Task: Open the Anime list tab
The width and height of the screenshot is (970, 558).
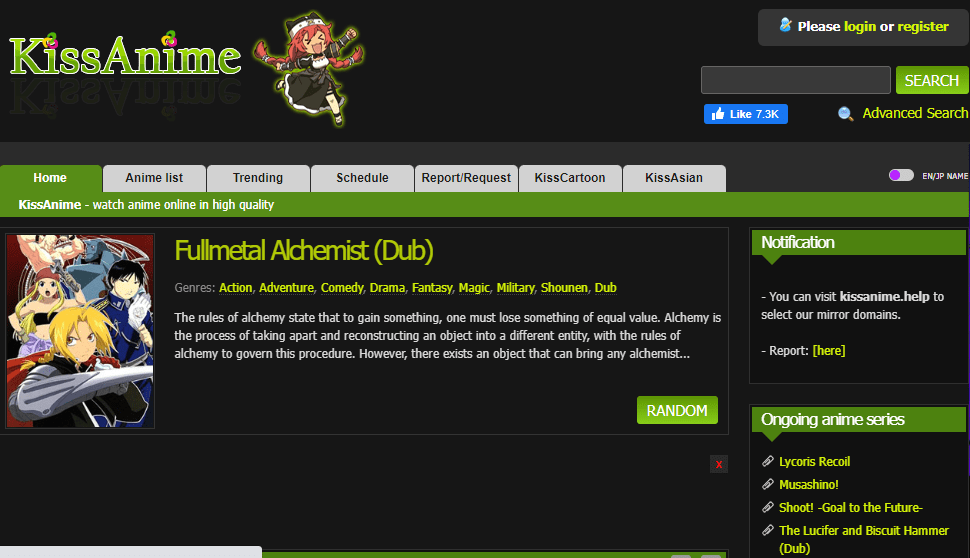Action: (x=154, y=178)
